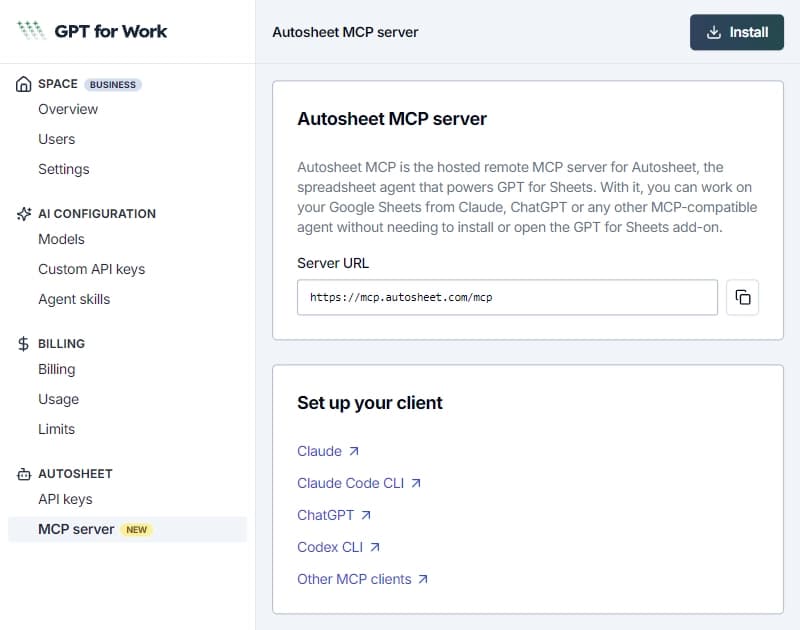View the Usage page
The height and width of the screenshot is (630, 800).
[59, 399]
